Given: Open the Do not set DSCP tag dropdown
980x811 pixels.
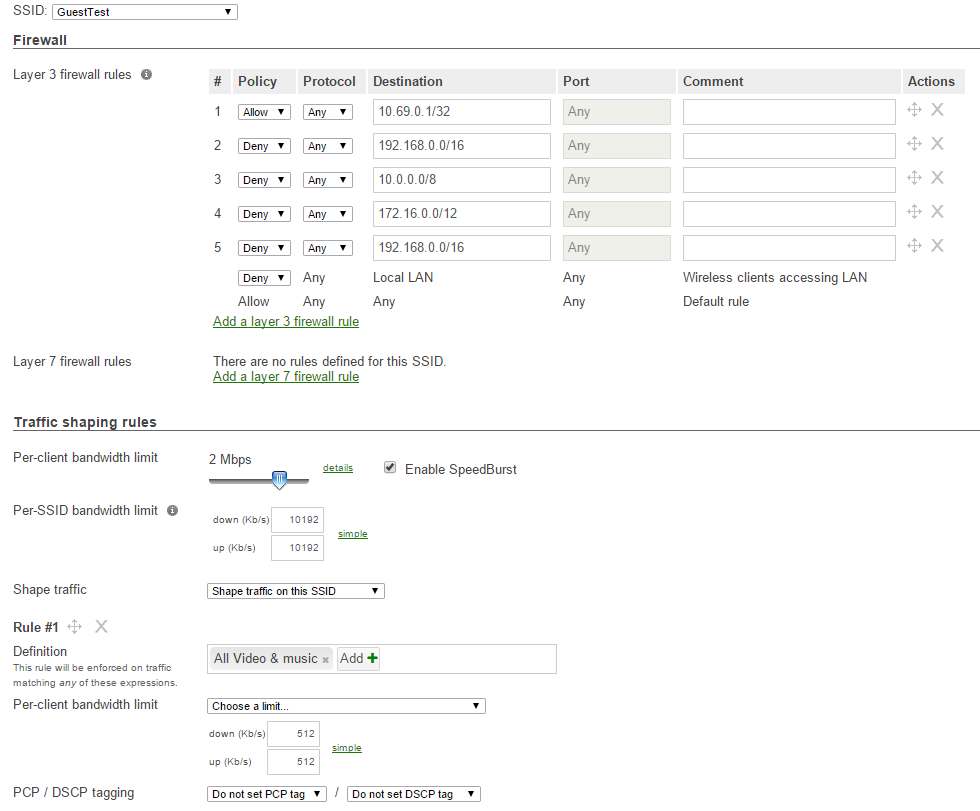Looking at the screenshot, I should tap(413, 794).
